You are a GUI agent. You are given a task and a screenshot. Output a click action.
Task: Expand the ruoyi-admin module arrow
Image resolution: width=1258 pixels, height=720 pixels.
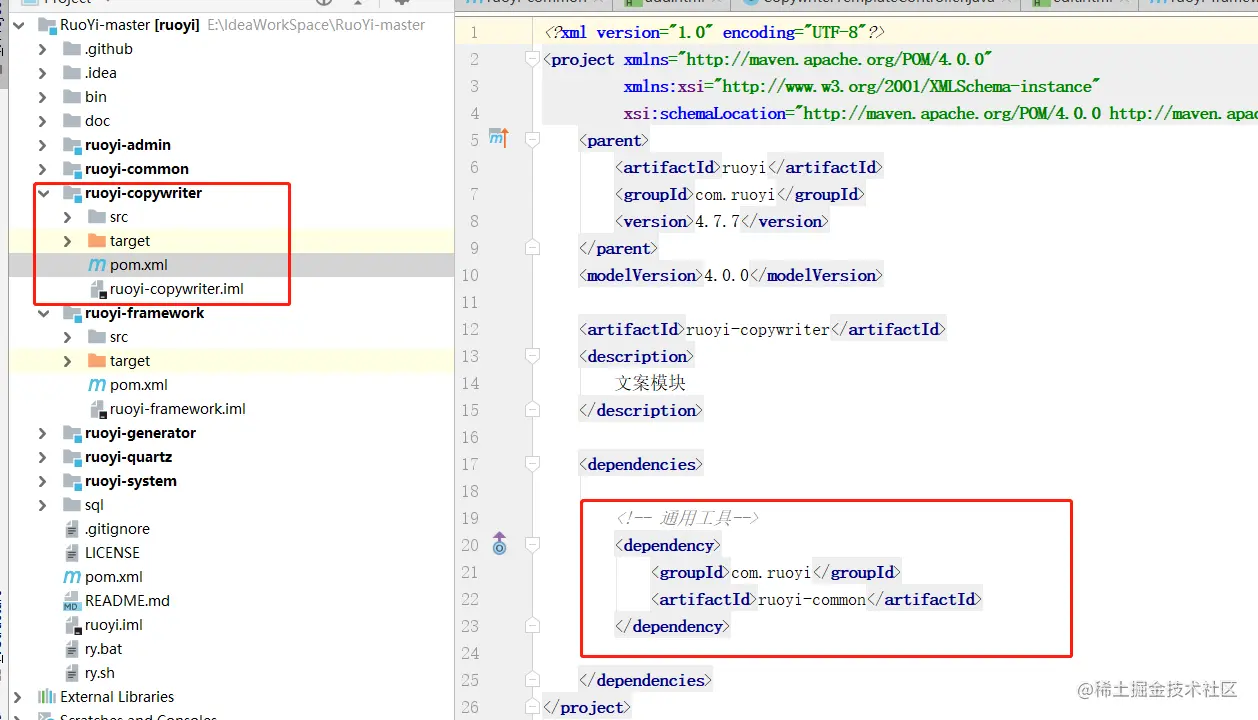coord(42,145)
